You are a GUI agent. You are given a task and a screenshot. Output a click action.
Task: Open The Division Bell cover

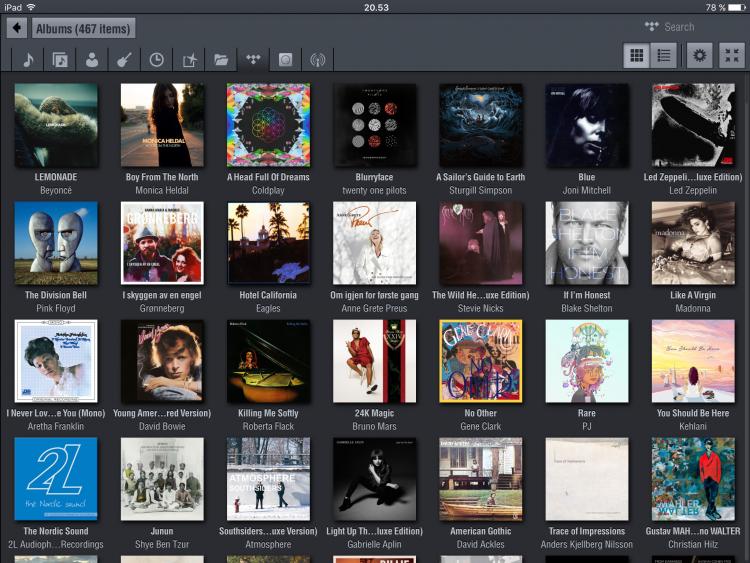pyautogui.click(x=56, y=243)
